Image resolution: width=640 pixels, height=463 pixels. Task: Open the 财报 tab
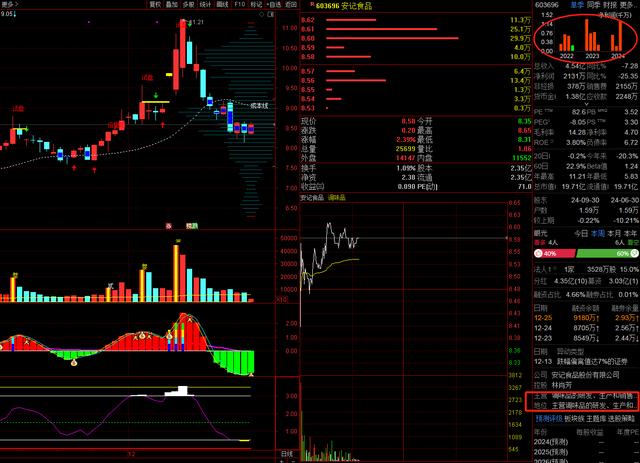(610, 5)
